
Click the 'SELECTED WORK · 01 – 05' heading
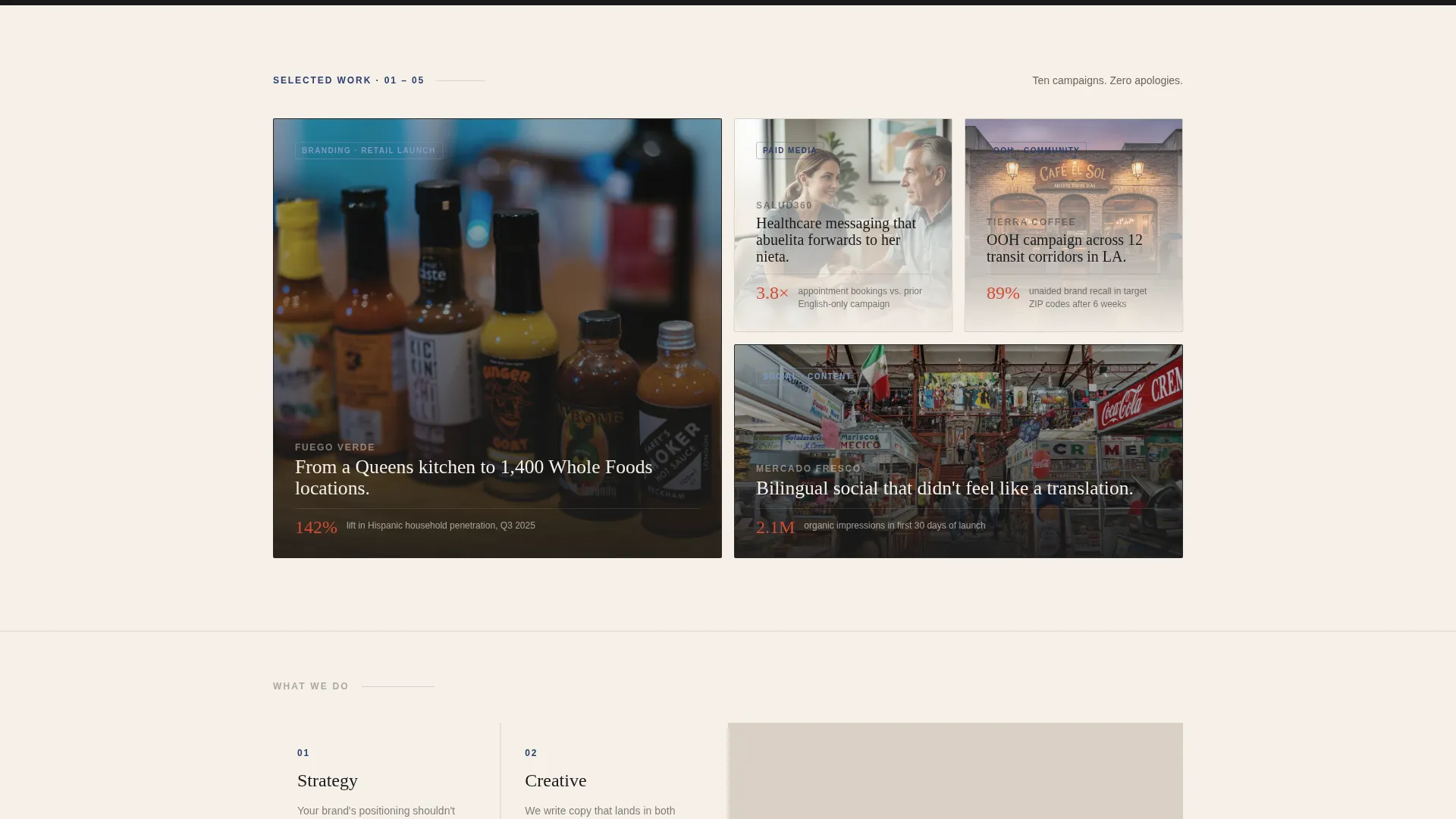[x=349, y=80]
